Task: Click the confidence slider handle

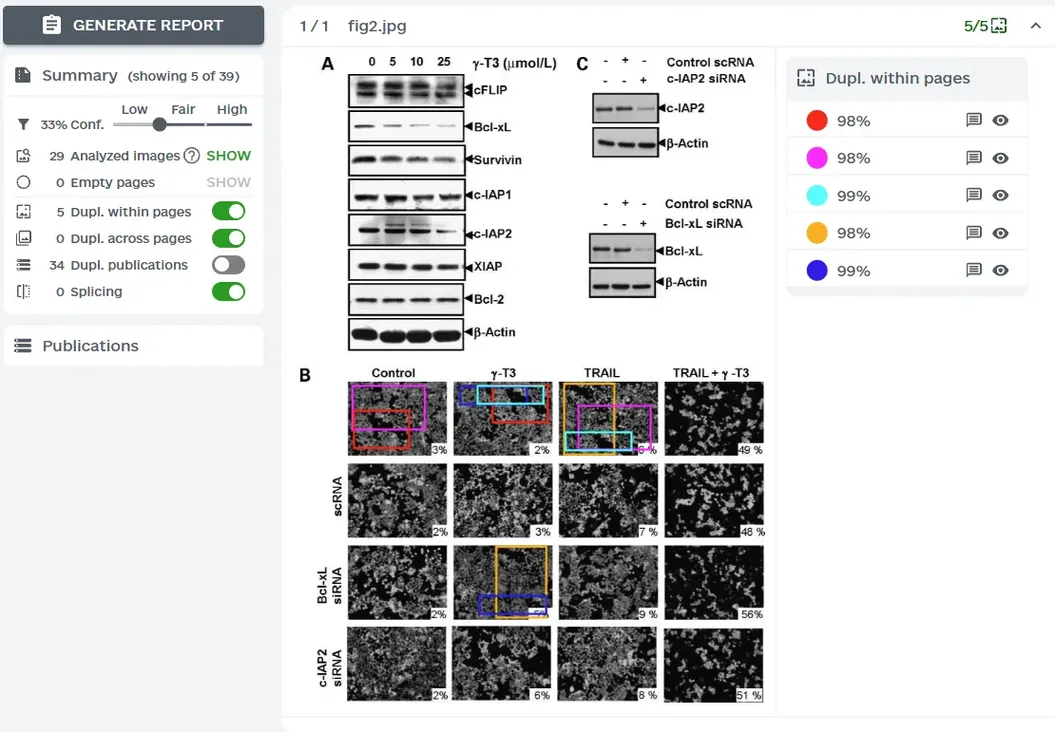Action: 159,125
